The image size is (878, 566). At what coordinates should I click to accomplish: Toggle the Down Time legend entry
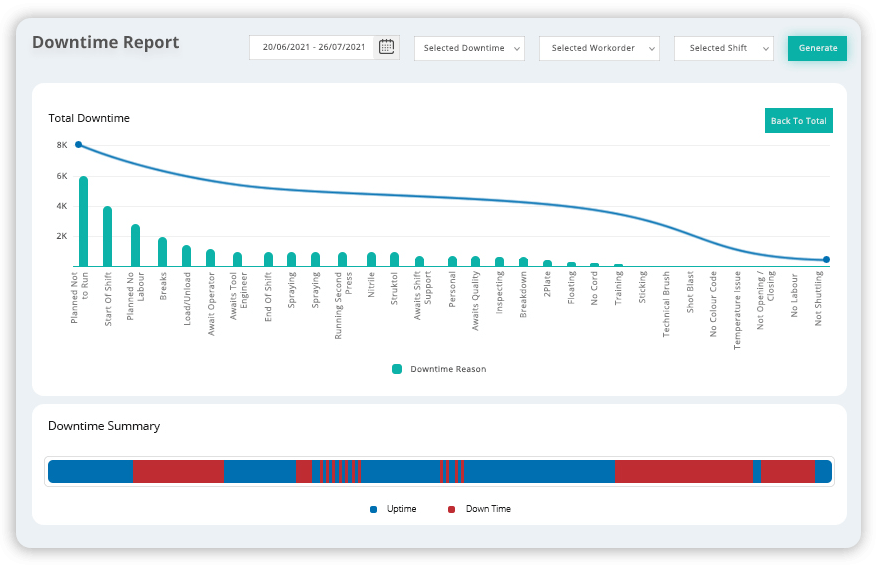[x=451, y=509]
